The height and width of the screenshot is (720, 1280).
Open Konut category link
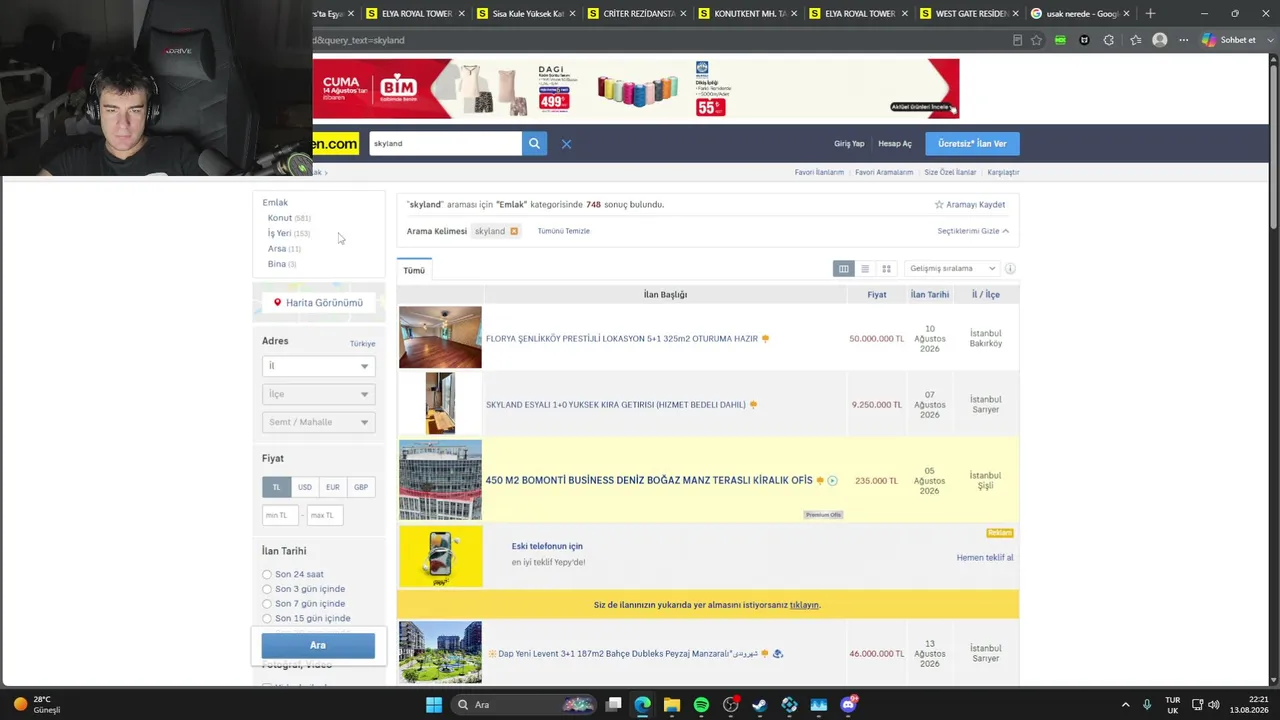[280, 218]
